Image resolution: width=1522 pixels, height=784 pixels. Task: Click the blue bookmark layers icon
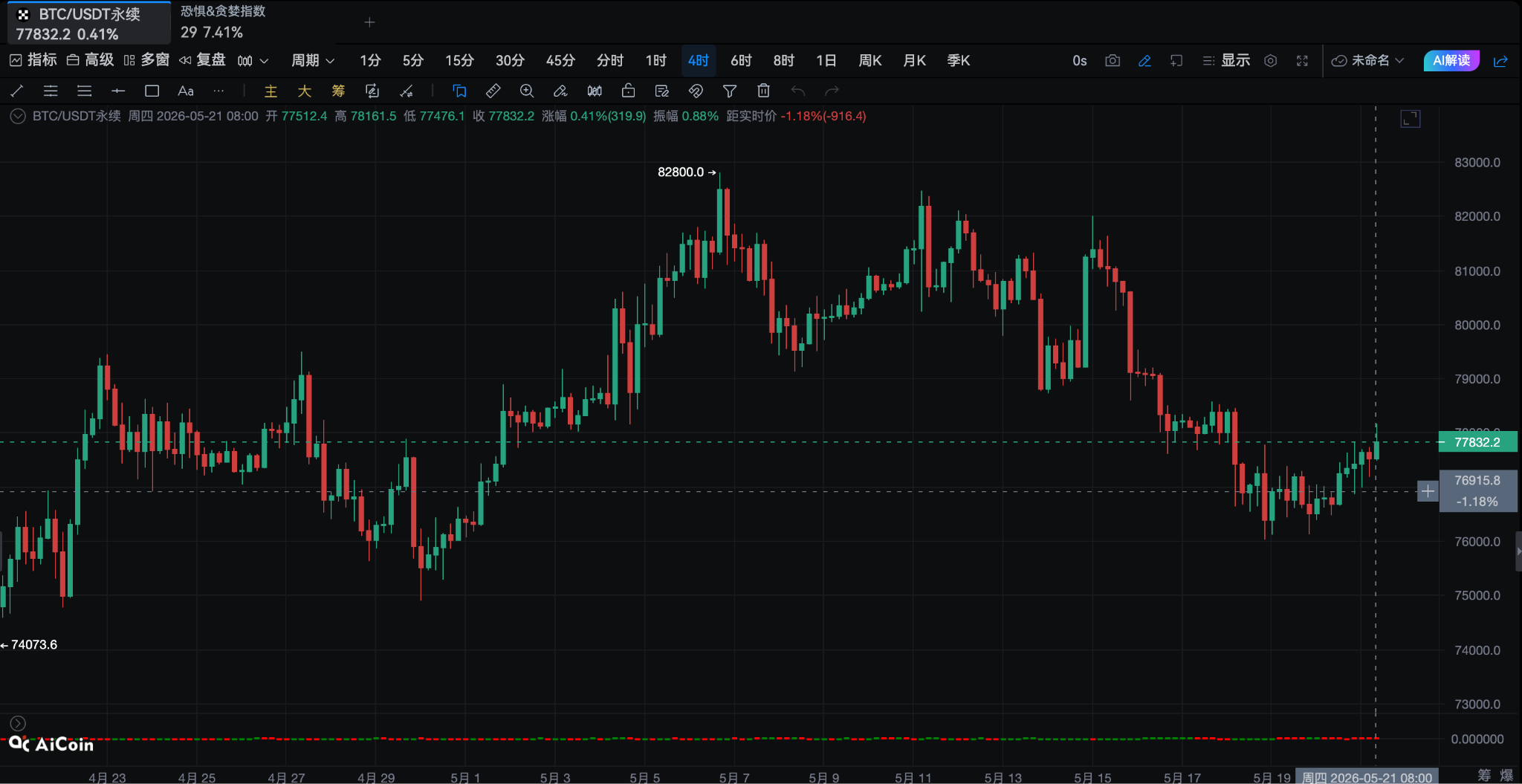tap(459, 91)
